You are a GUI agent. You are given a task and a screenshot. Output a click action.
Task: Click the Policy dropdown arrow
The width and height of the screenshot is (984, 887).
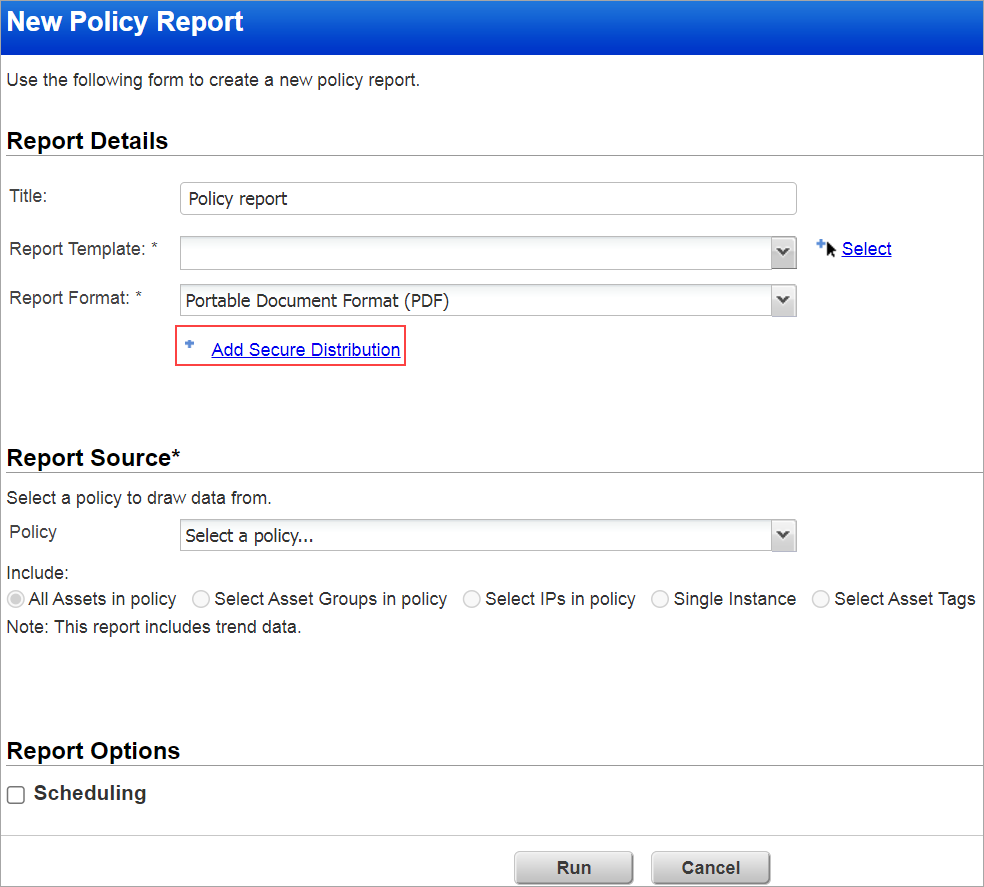(x=783, y=535)
